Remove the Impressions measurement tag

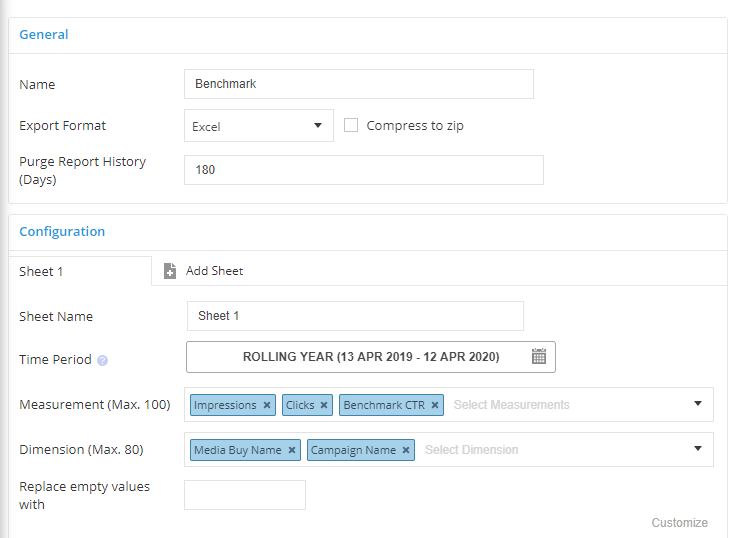267,405
